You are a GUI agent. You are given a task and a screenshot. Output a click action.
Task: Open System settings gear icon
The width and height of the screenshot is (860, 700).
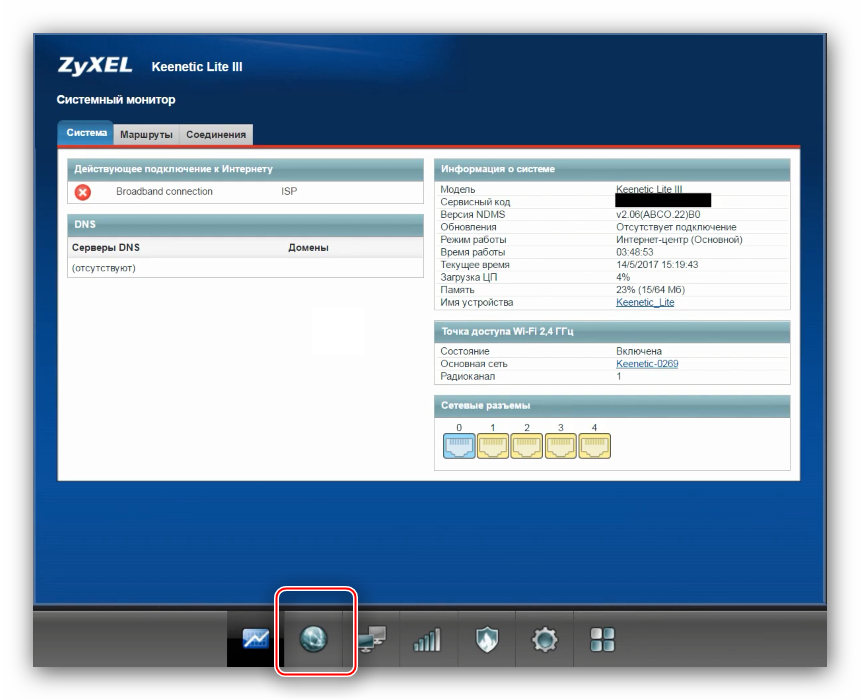[545, 639]
